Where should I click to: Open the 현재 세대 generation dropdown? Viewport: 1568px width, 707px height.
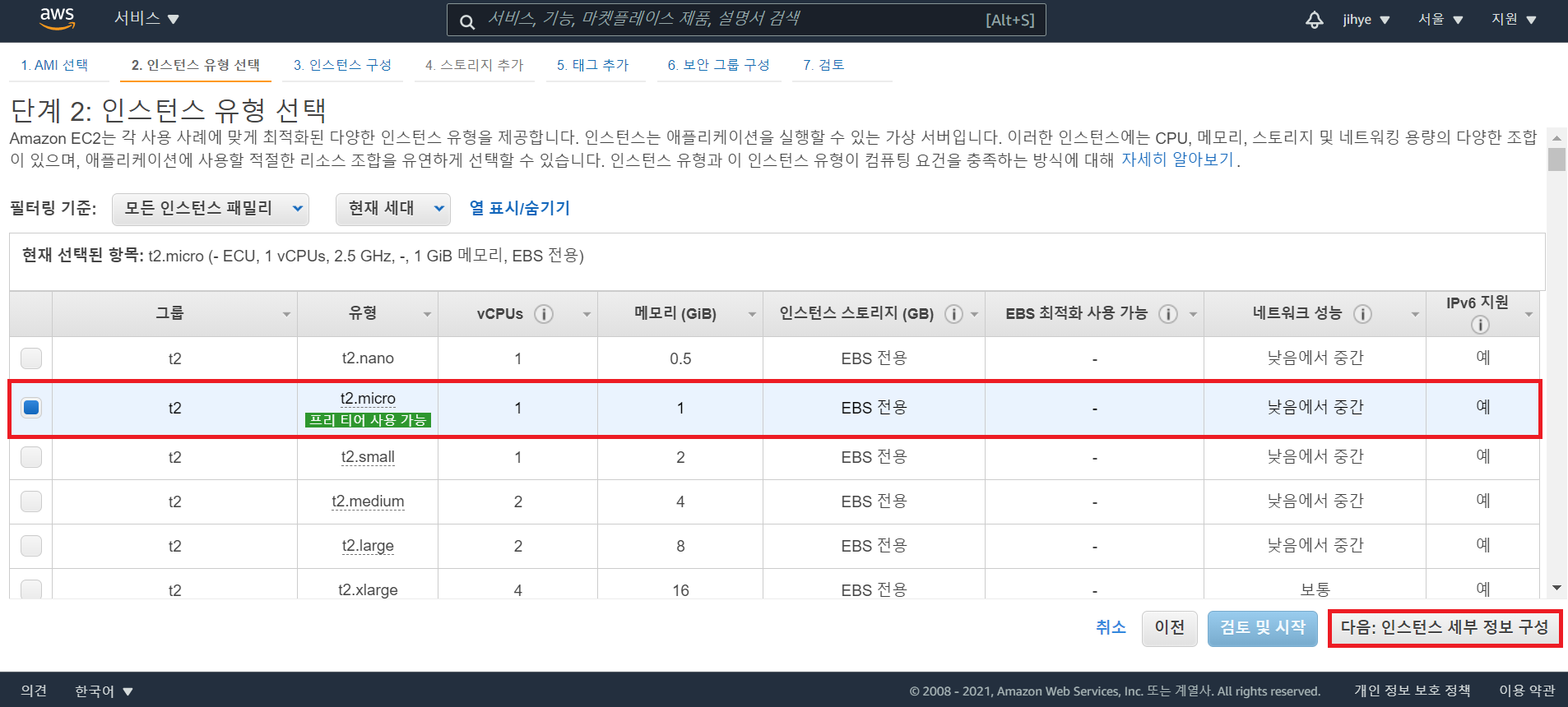click(393, 209)
